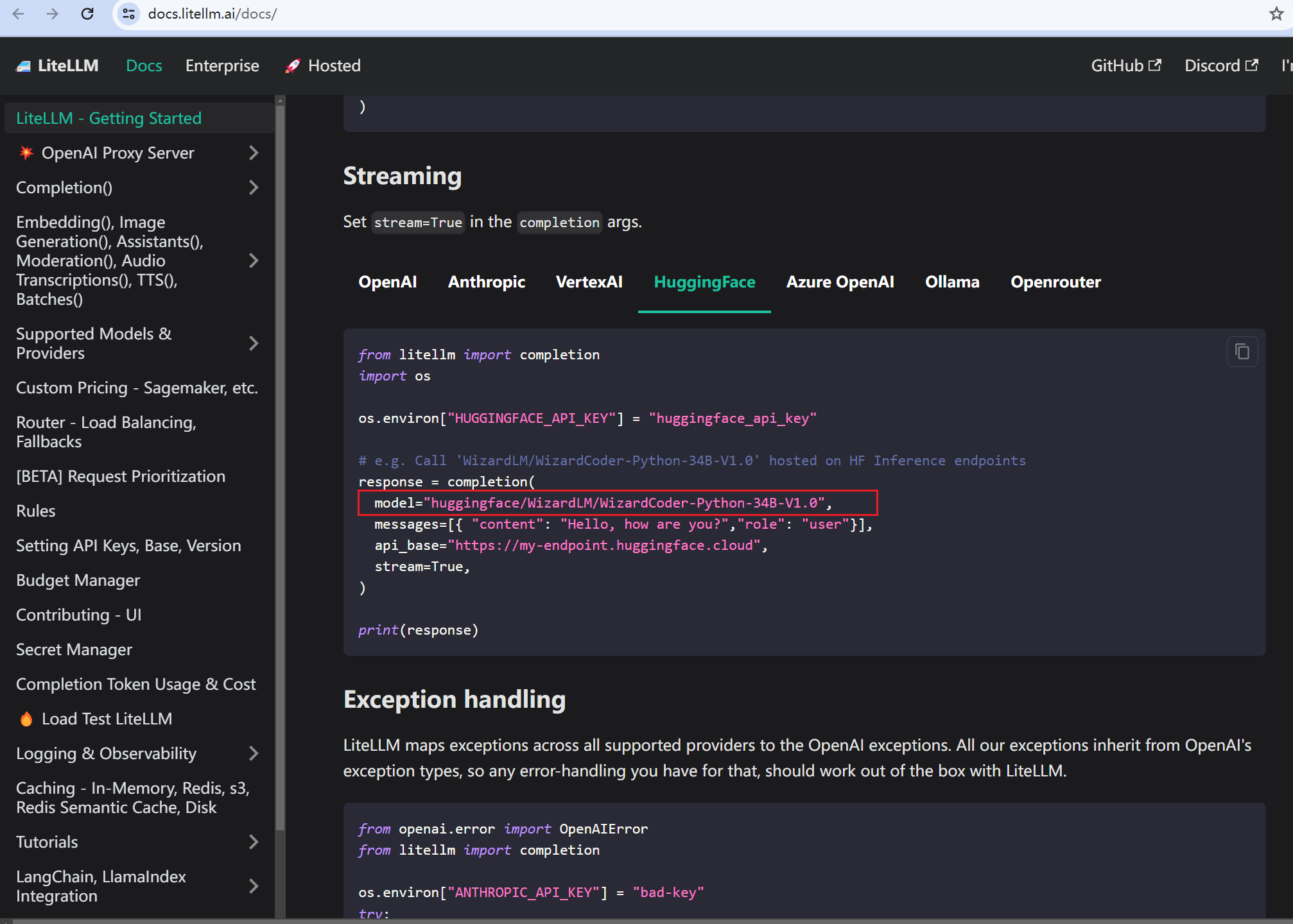Bookmark this page with the star icon

[x=1276, y=13]
